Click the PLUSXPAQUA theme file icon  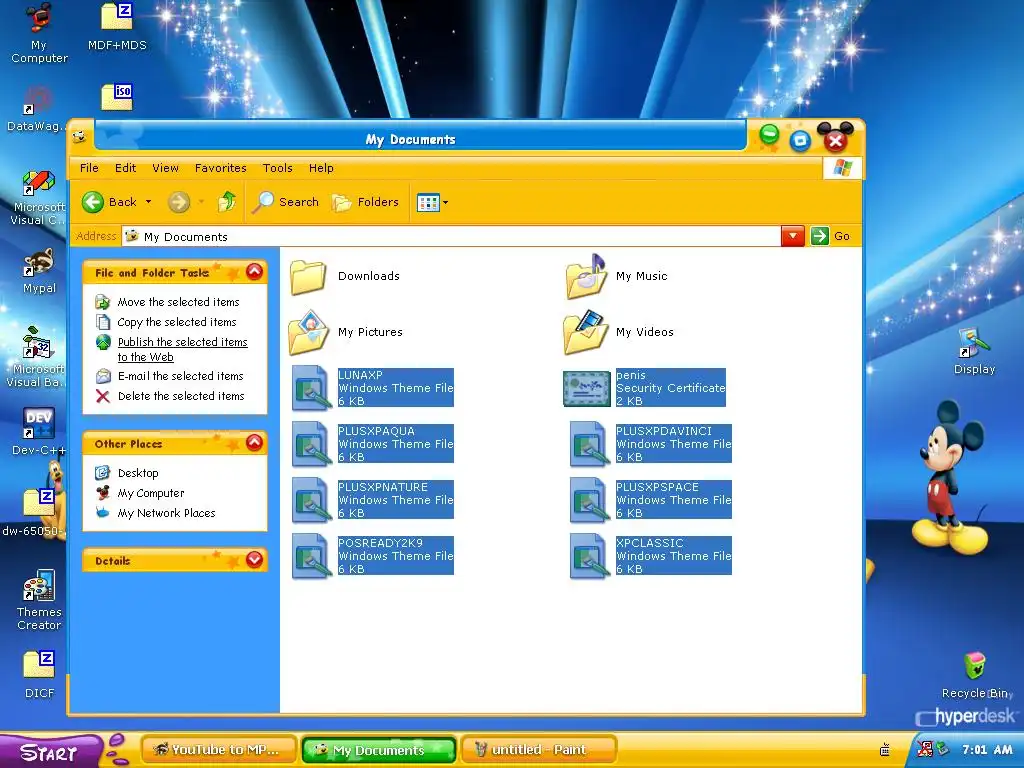(x=311, y=444)
